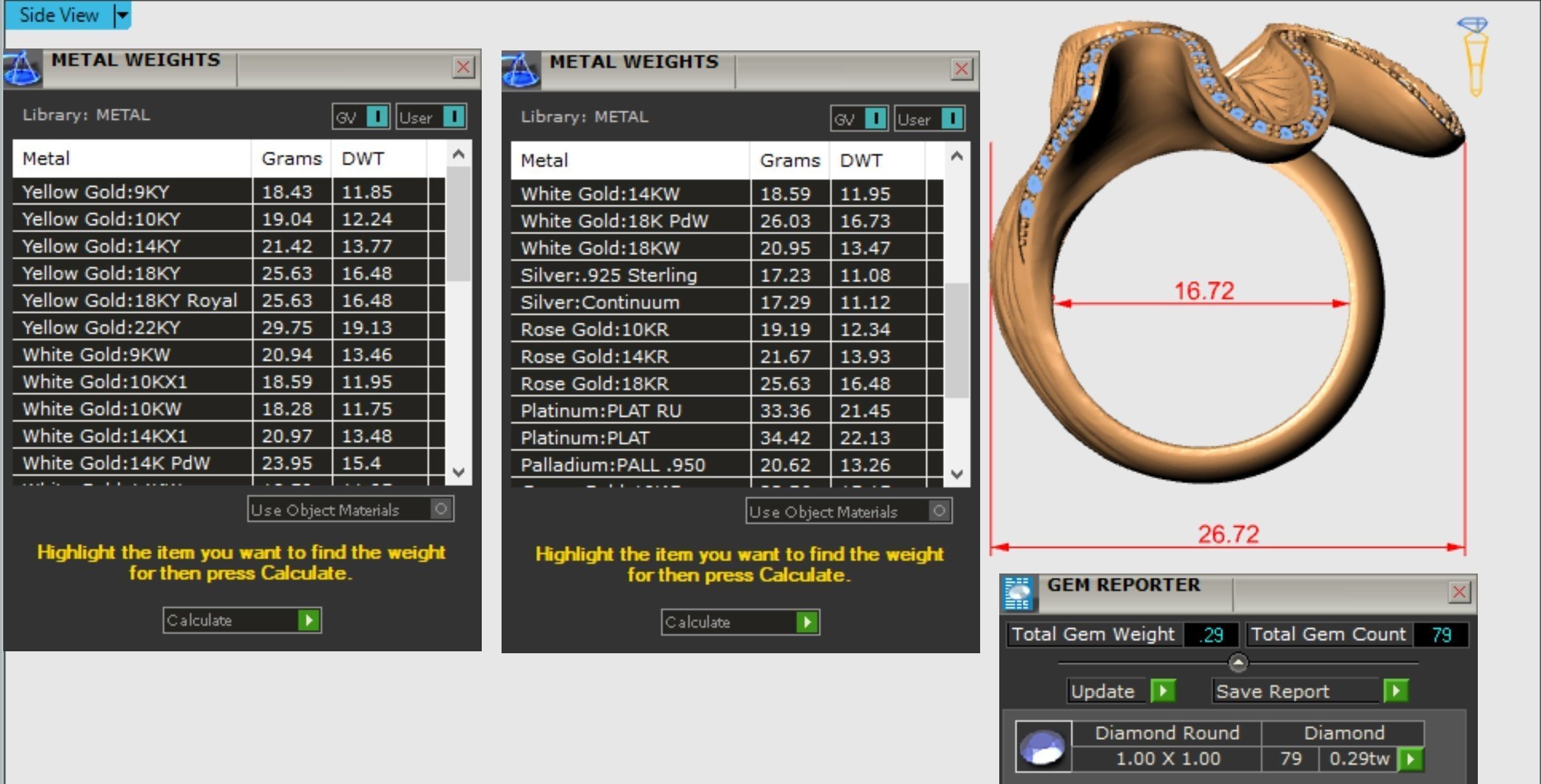This screenshot has height=784, width=1541.
Task: Click the right Metal Weights panel icon
Action: [x=520, y=70]
